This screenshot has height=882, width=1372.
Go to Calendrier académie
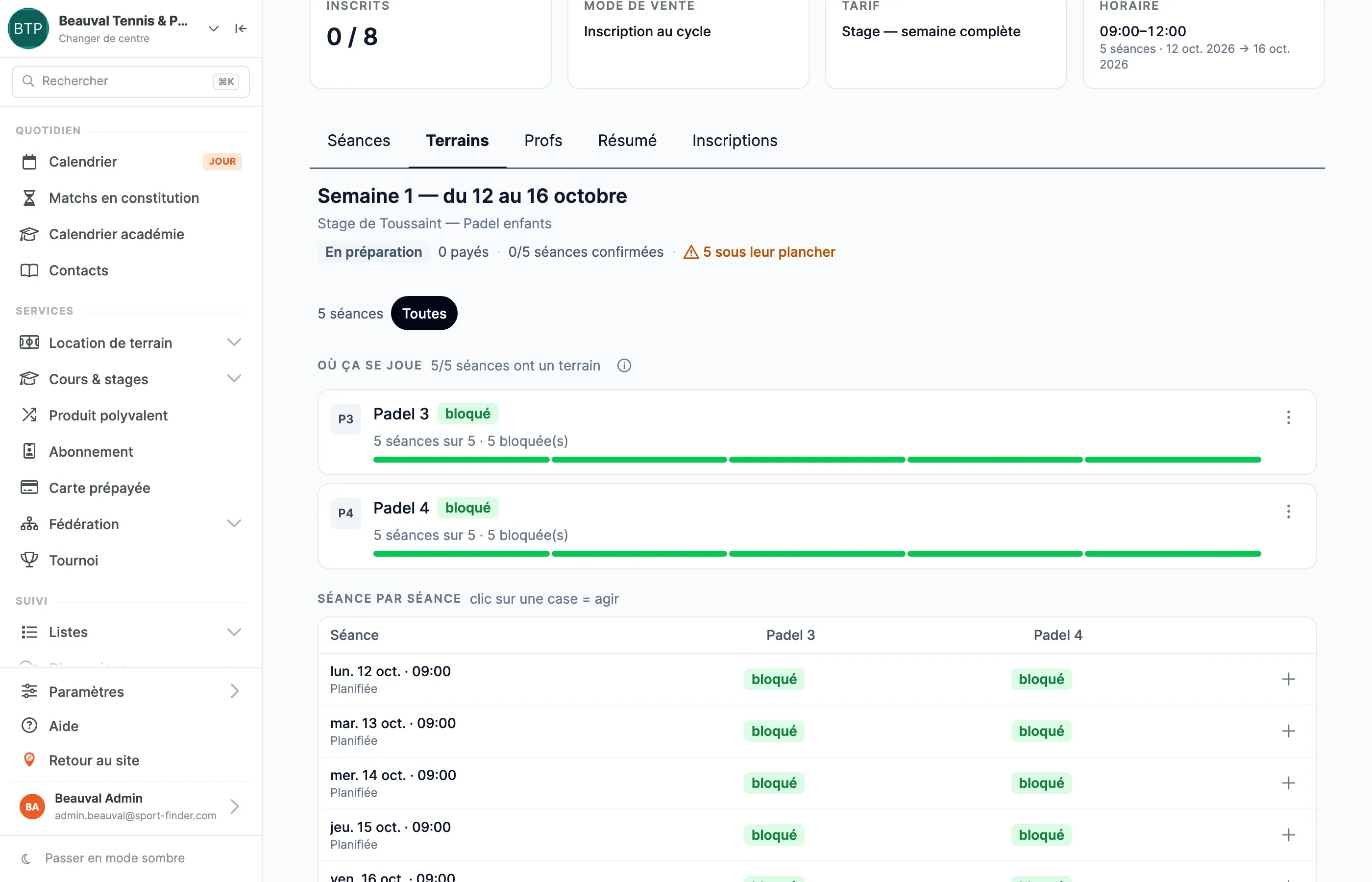pyautogui.click(x=130, y=234)
